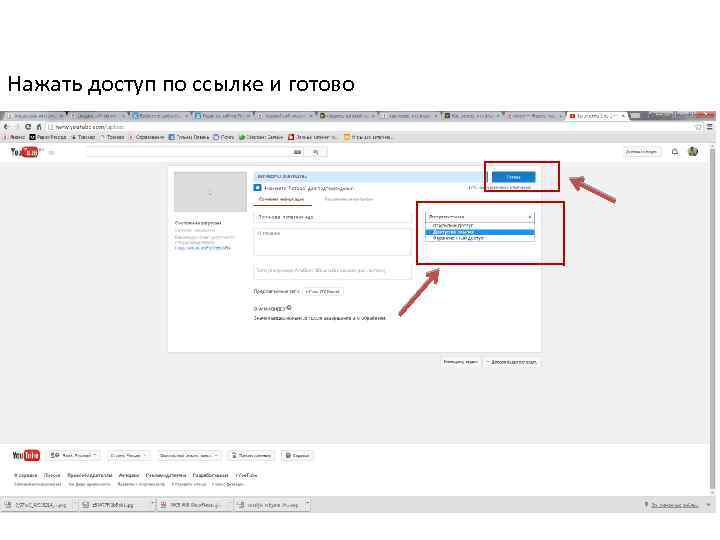Click the address bar showing youtube.com/upload
The image size is (720, 540).
(367, 127)
